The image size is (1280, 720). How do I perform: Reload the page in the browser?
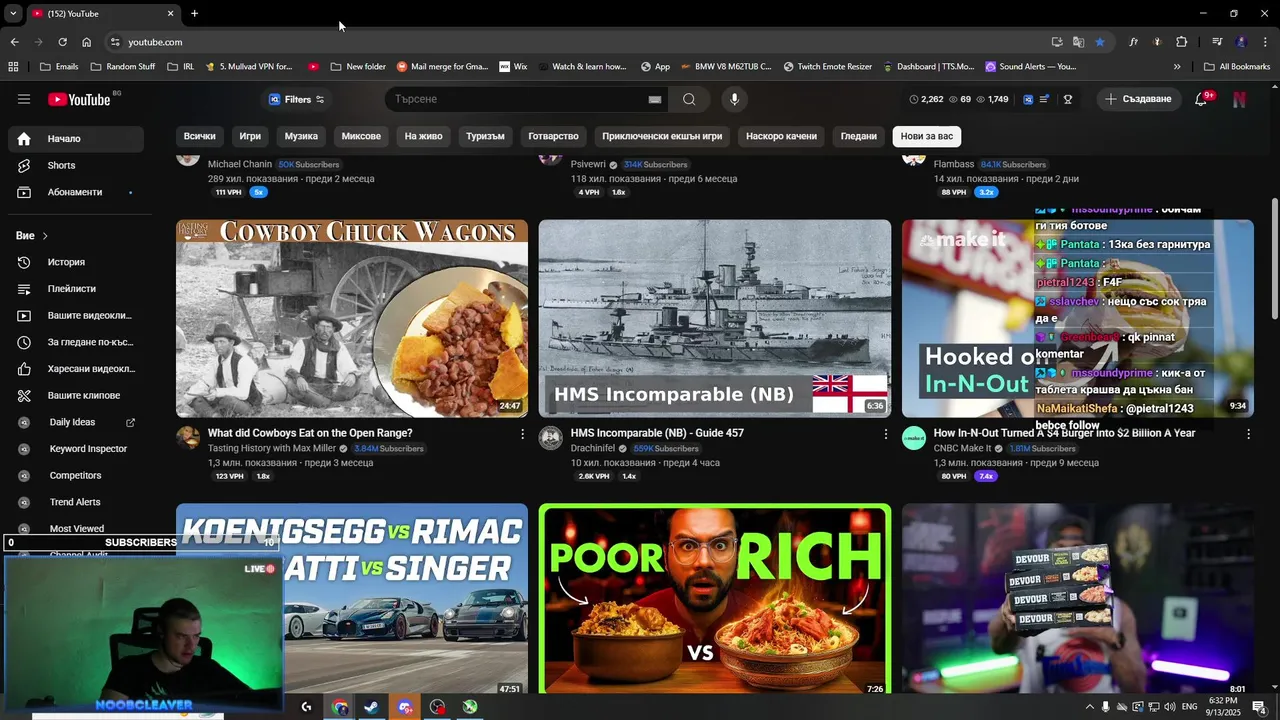(x=62, y=42)
